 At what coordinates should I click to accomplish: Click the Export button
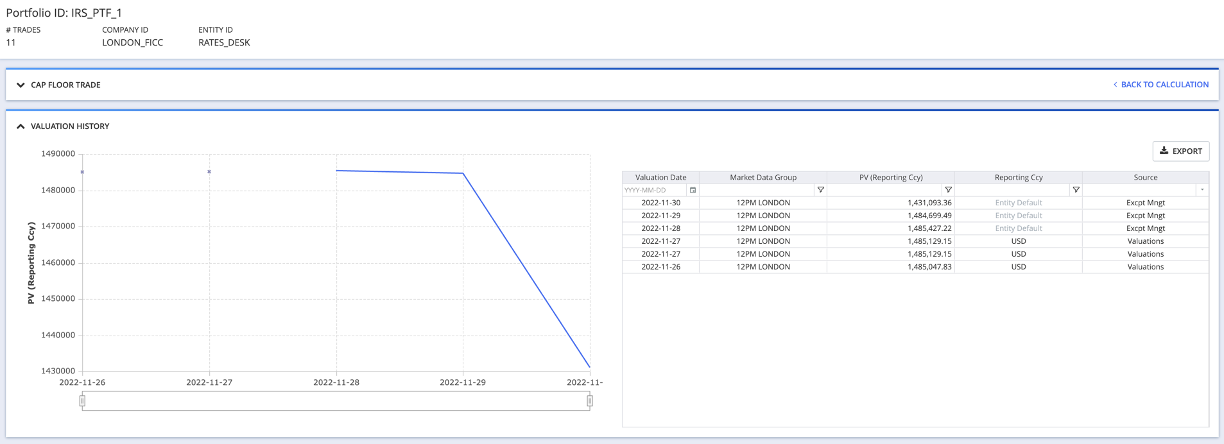pyautogui.click(x=1181, y=151)
